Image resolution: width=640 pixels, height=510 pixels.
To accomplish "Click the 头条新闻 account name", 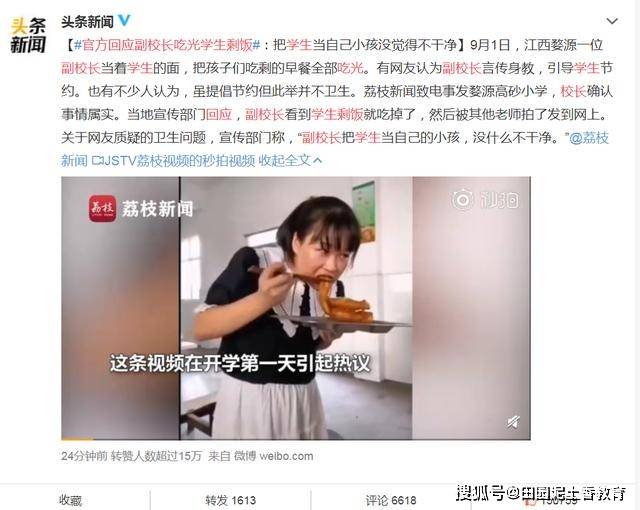I will click(x=88, y=22).
